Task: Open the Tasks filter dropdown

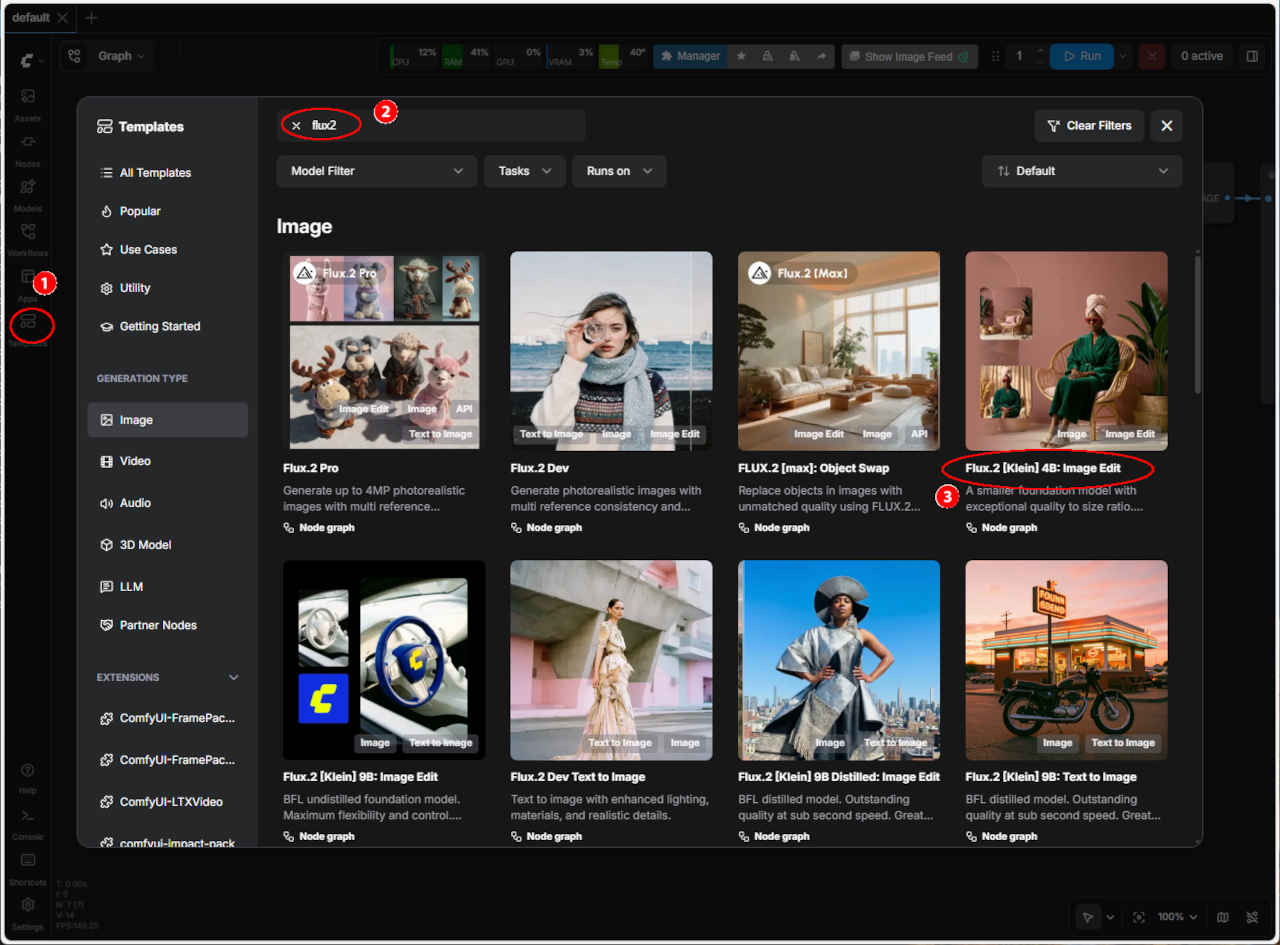Action: pos(524,171)
